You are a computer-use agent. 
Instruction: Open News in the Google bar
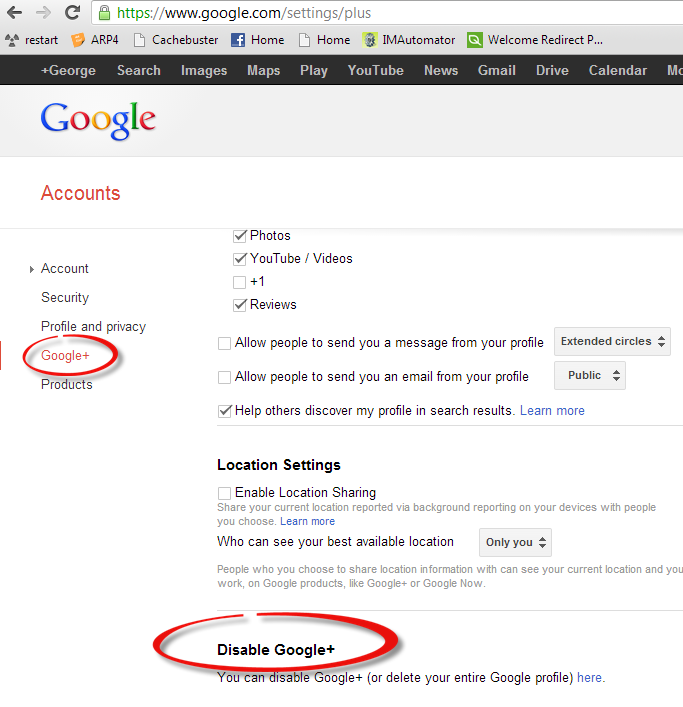point(441,70)
